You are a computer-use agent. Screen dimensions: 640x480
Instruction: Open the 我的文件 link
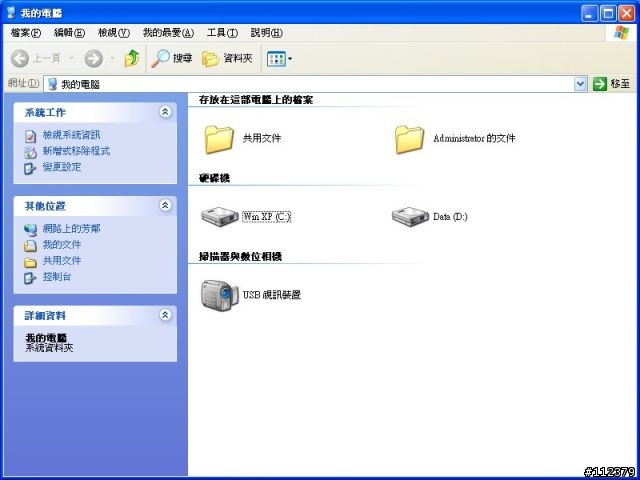[x=62, y=245]
